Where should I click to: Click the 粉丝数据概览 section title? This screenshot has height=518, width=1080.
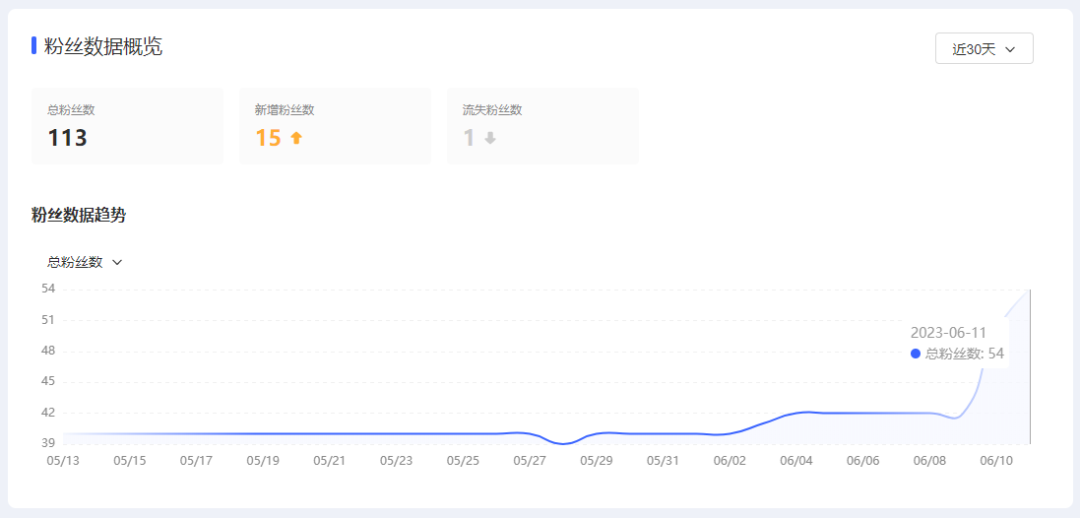[x=103, y=46]
